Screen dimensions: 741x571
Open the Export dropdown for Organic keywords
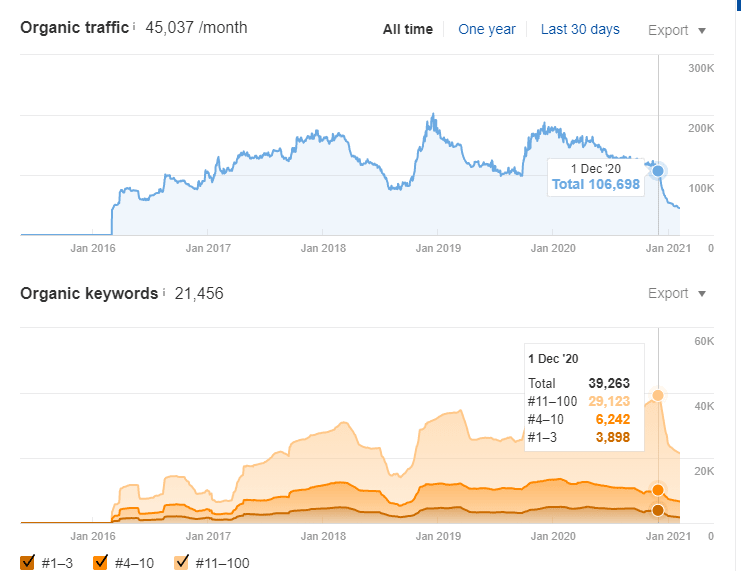(676, 294)
